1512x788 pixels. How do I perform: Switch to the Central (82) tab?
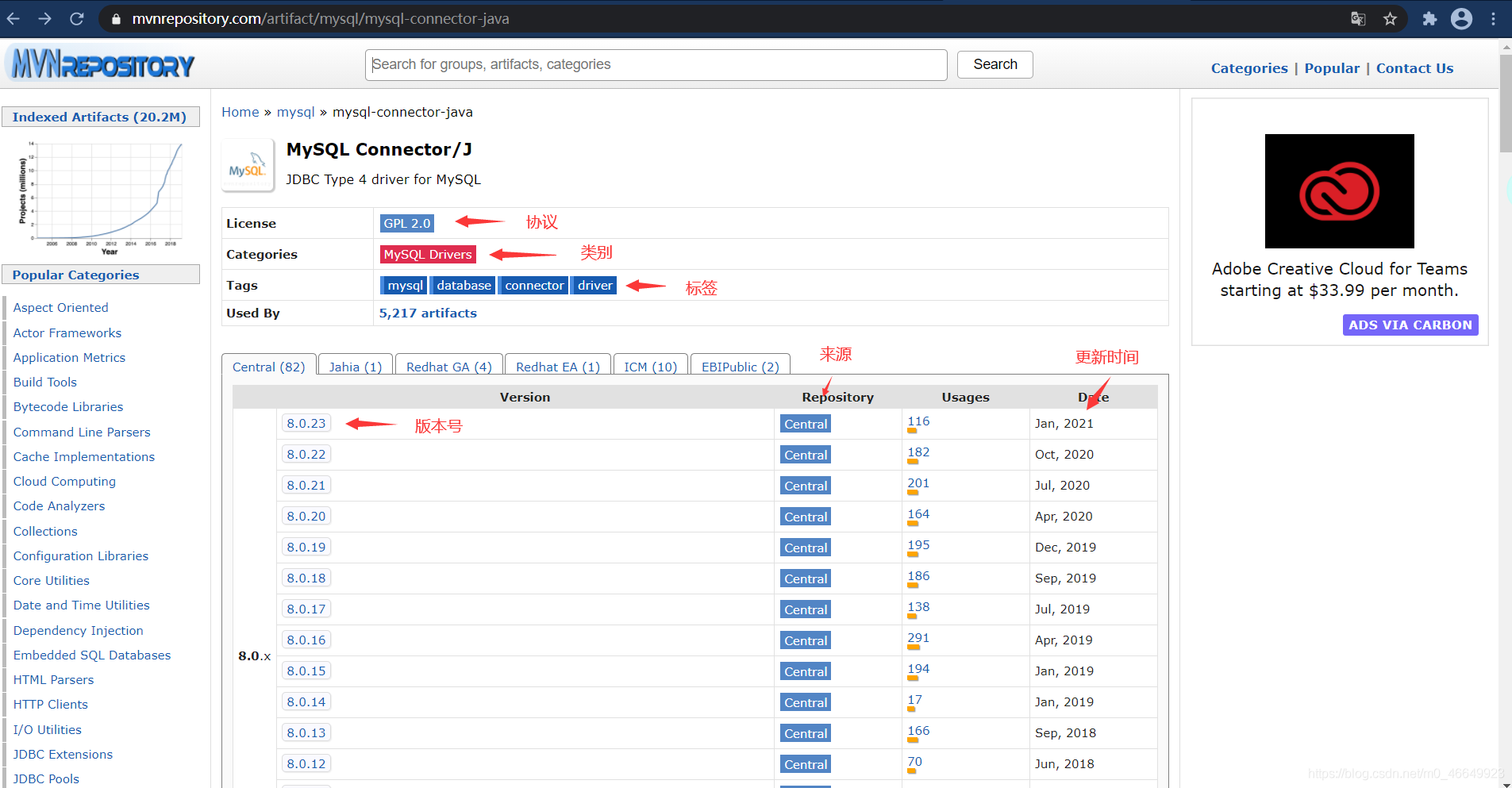click(x=269, y=366)
